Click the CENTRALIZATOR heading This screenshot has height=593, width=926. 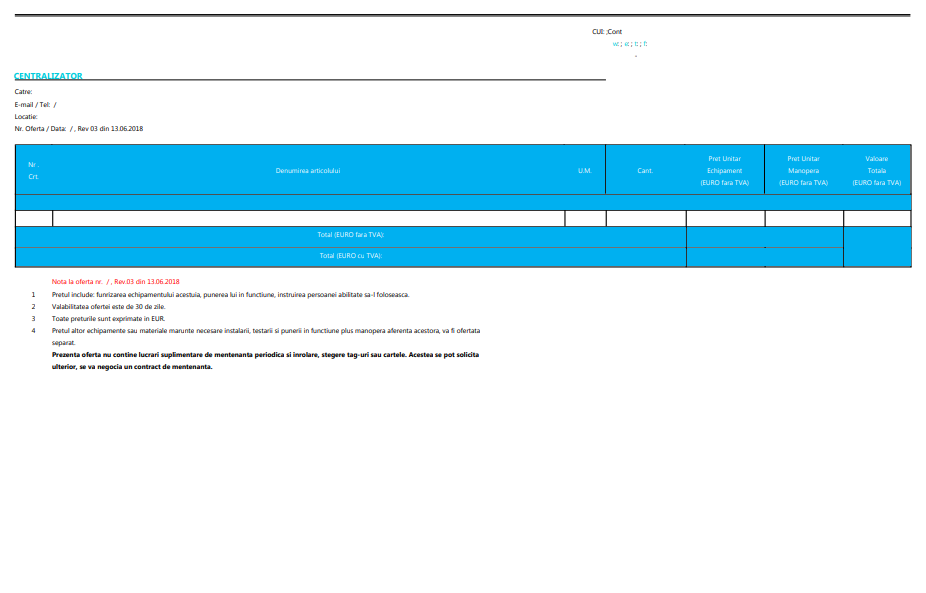pos(48,76)
